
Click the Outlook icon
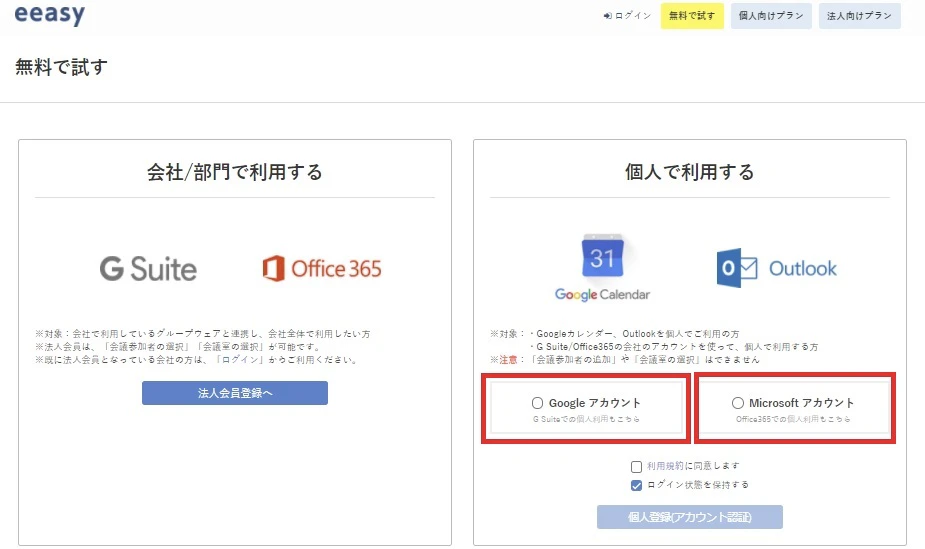[x=777, y=269]
